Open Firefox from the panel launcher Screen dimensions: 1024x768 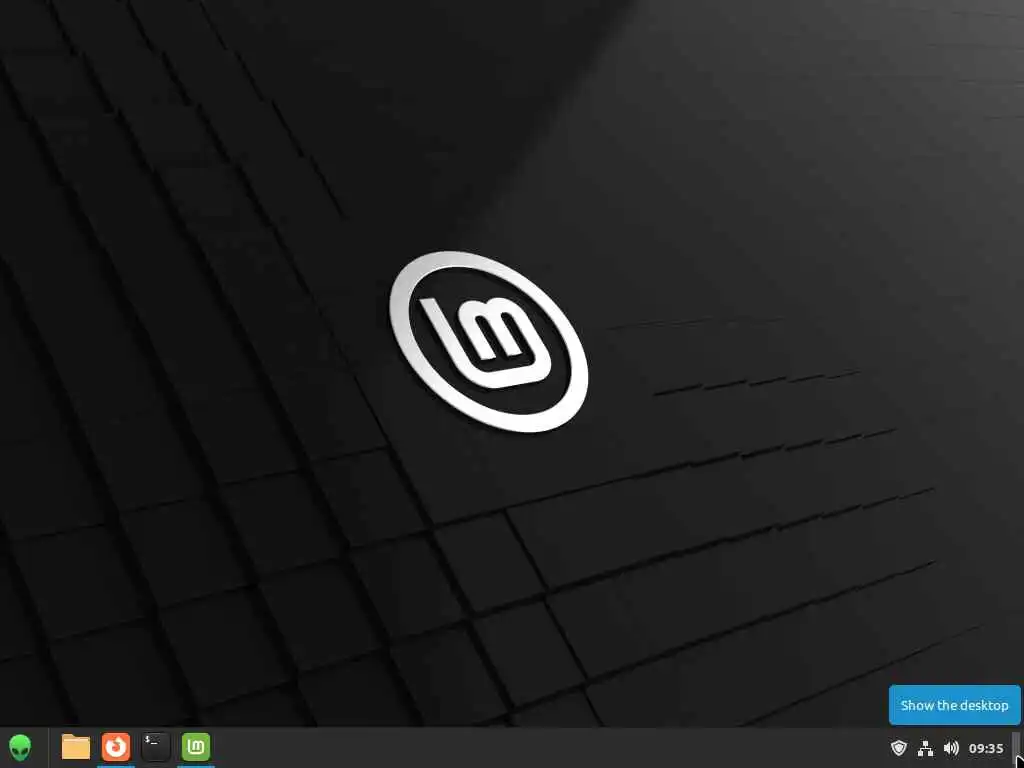(116, 747)
